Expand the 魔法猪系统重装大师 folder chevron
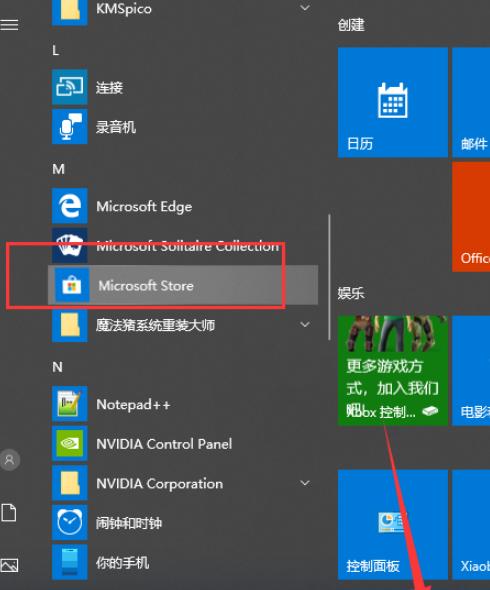Viewport: 490px width, 590px height. click(x=305, y=324)
